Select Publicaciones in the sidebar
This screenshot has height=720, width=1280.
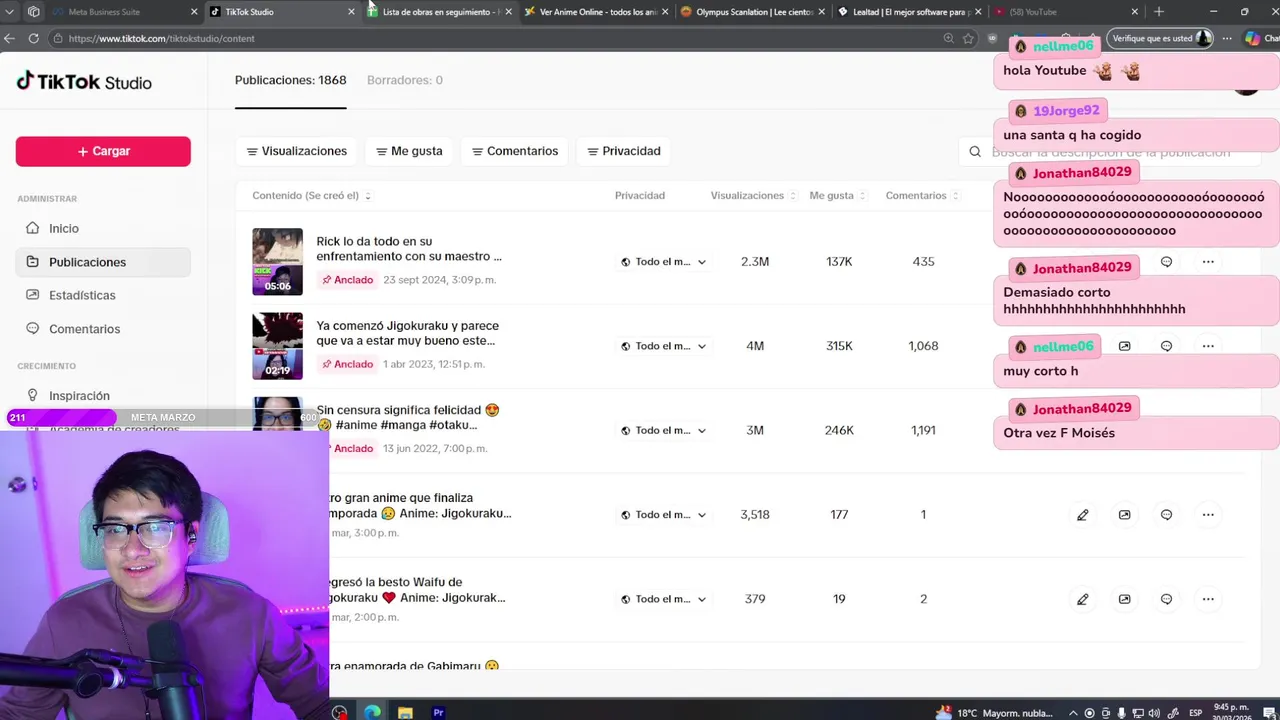pyautogui.click(x=103, y=262)
